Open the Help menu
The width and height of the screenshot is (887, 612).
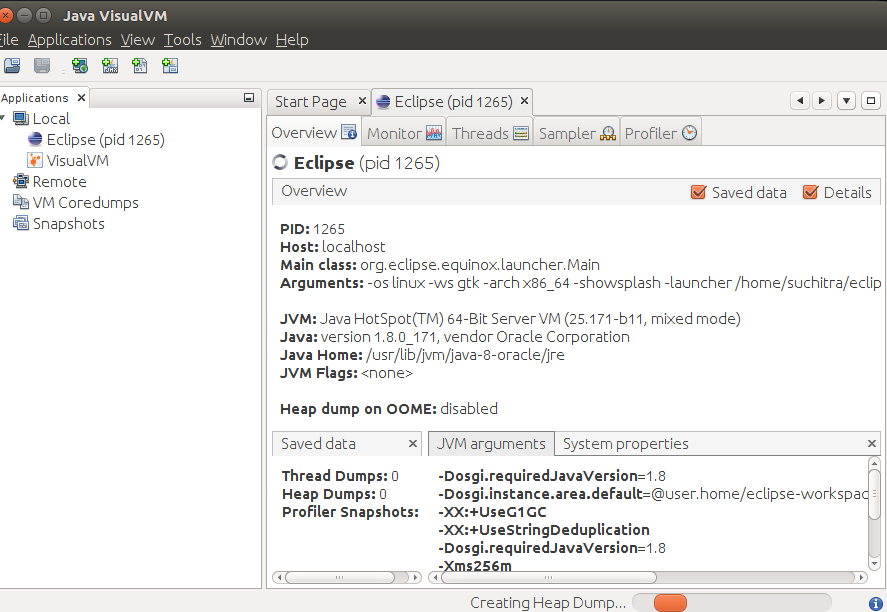click(x=292, y=40)
